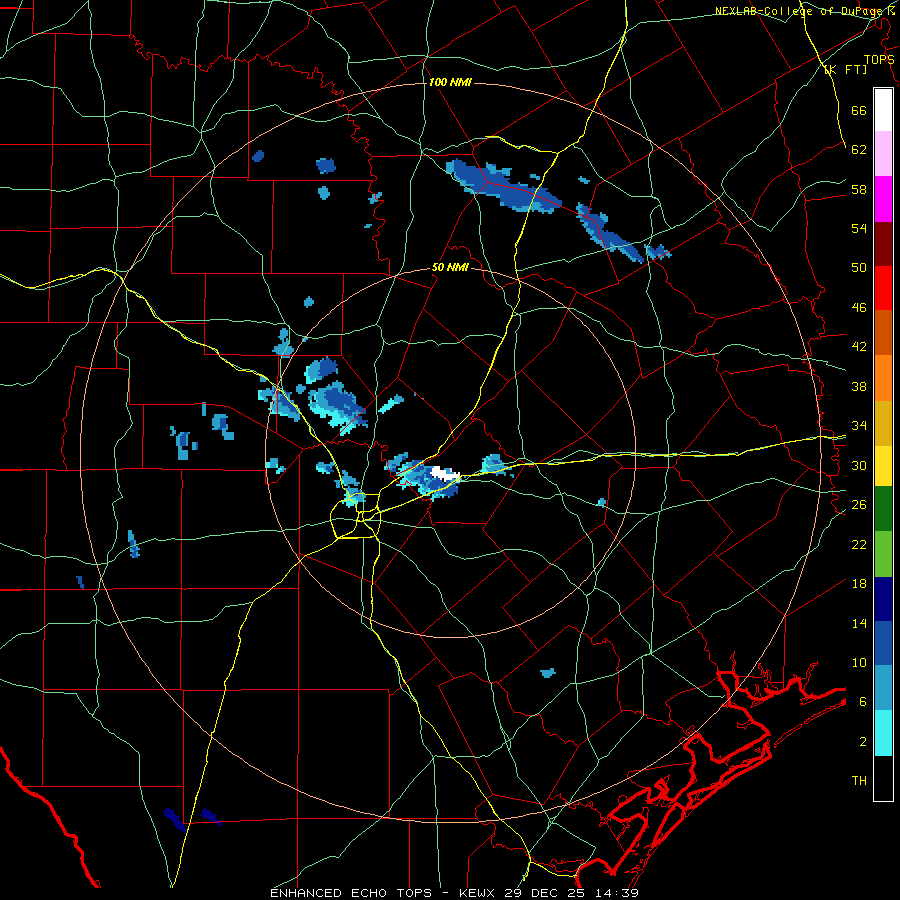The image size is (900, 900).
Task: Click the light pink legend swatch
Action: [x=883, y=154]
